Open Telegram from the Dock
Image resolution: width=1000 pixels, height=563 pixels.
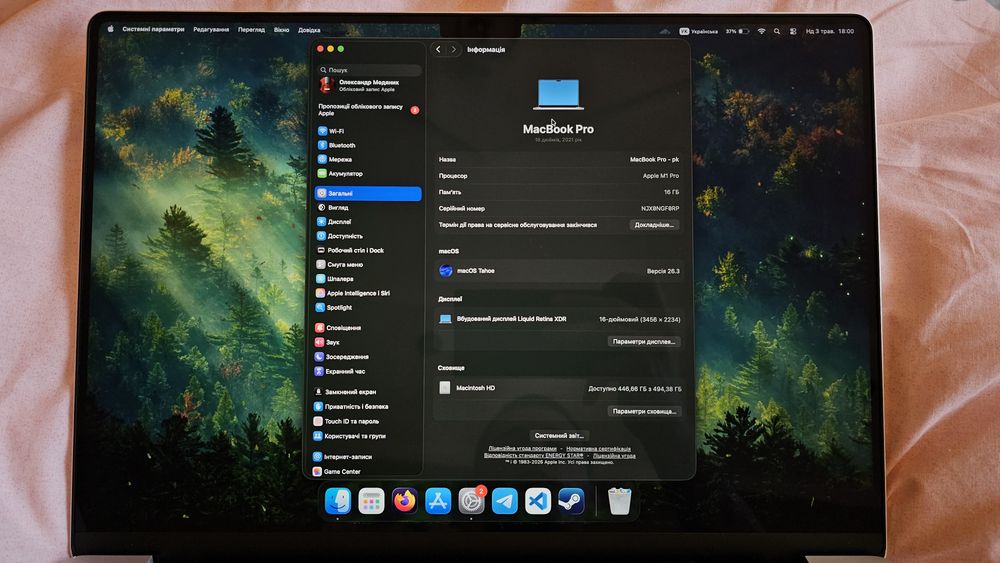[x=504, y=501]
